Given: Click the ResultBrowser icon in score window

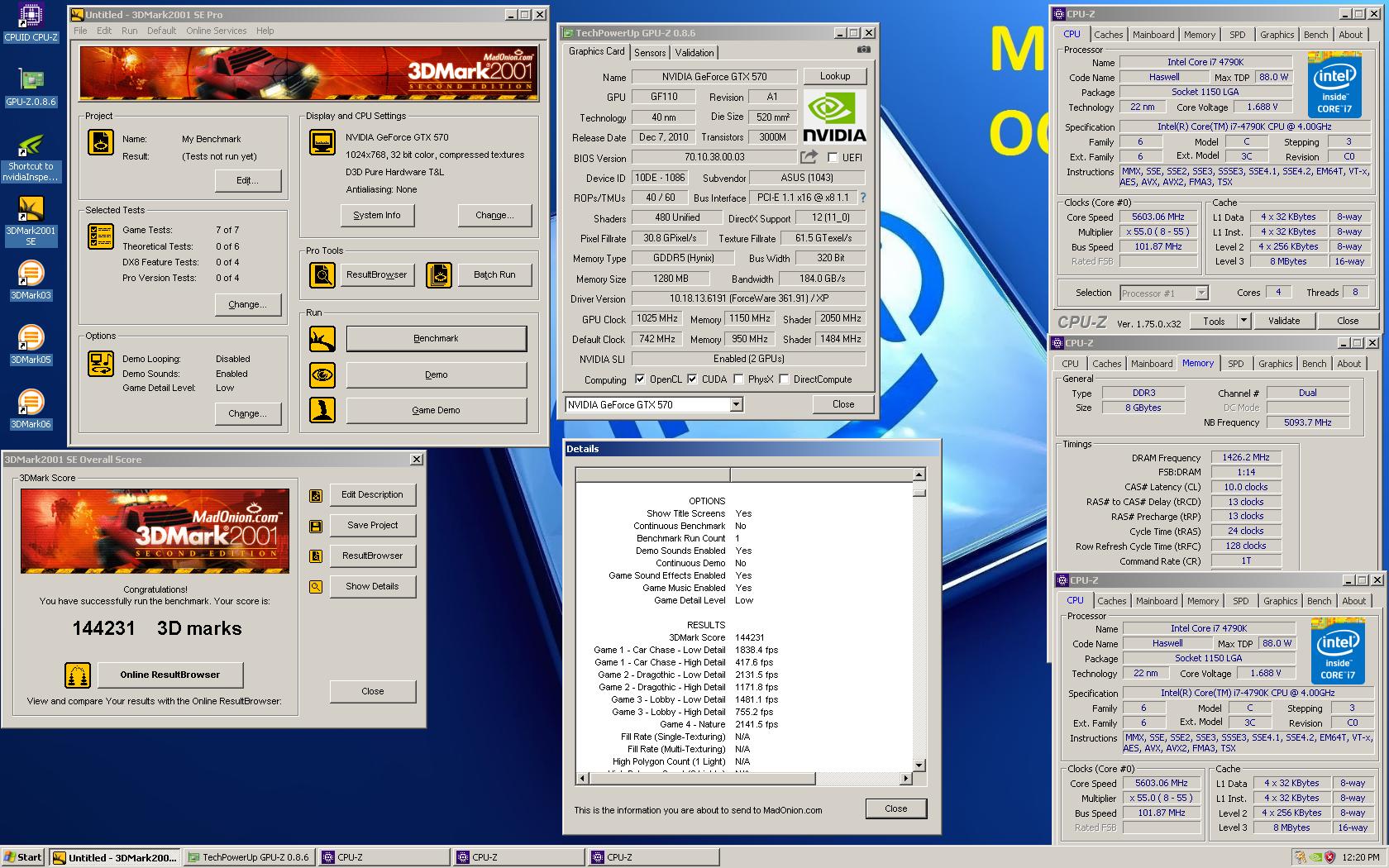Looking at the screenshot, I should click(x=316, y=556).
